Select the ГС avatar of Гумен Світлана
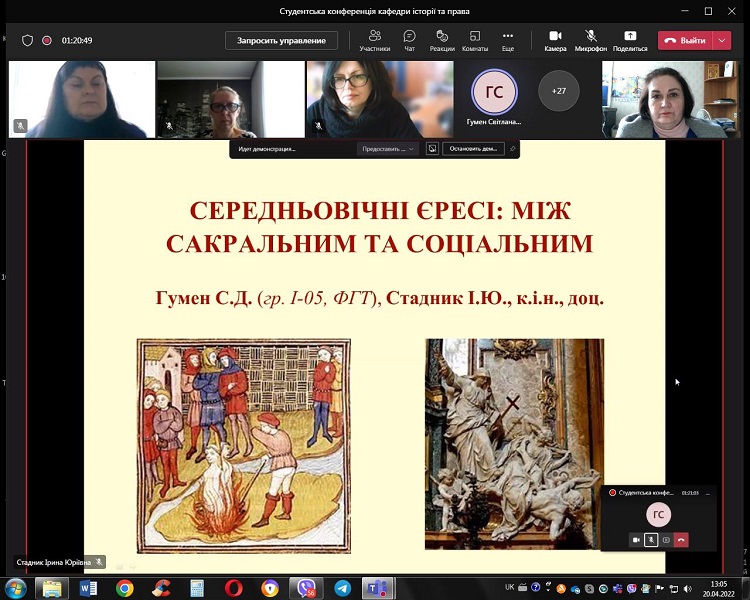The image size is (750, 600). coord(494,92)
